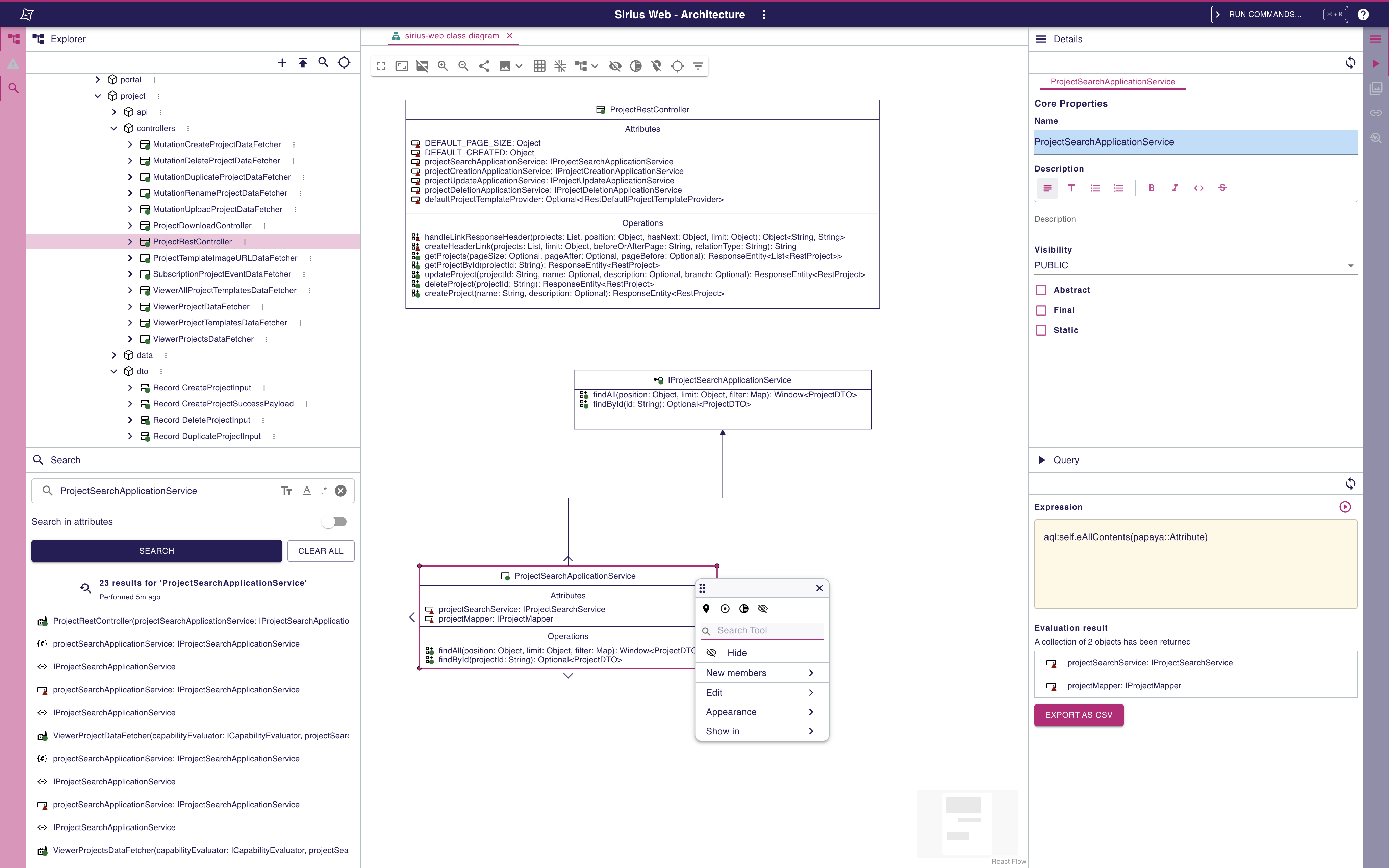This screenshot has height=868, width=1389.
Task: Click the diagram filter icon
Action: (698, 66)
